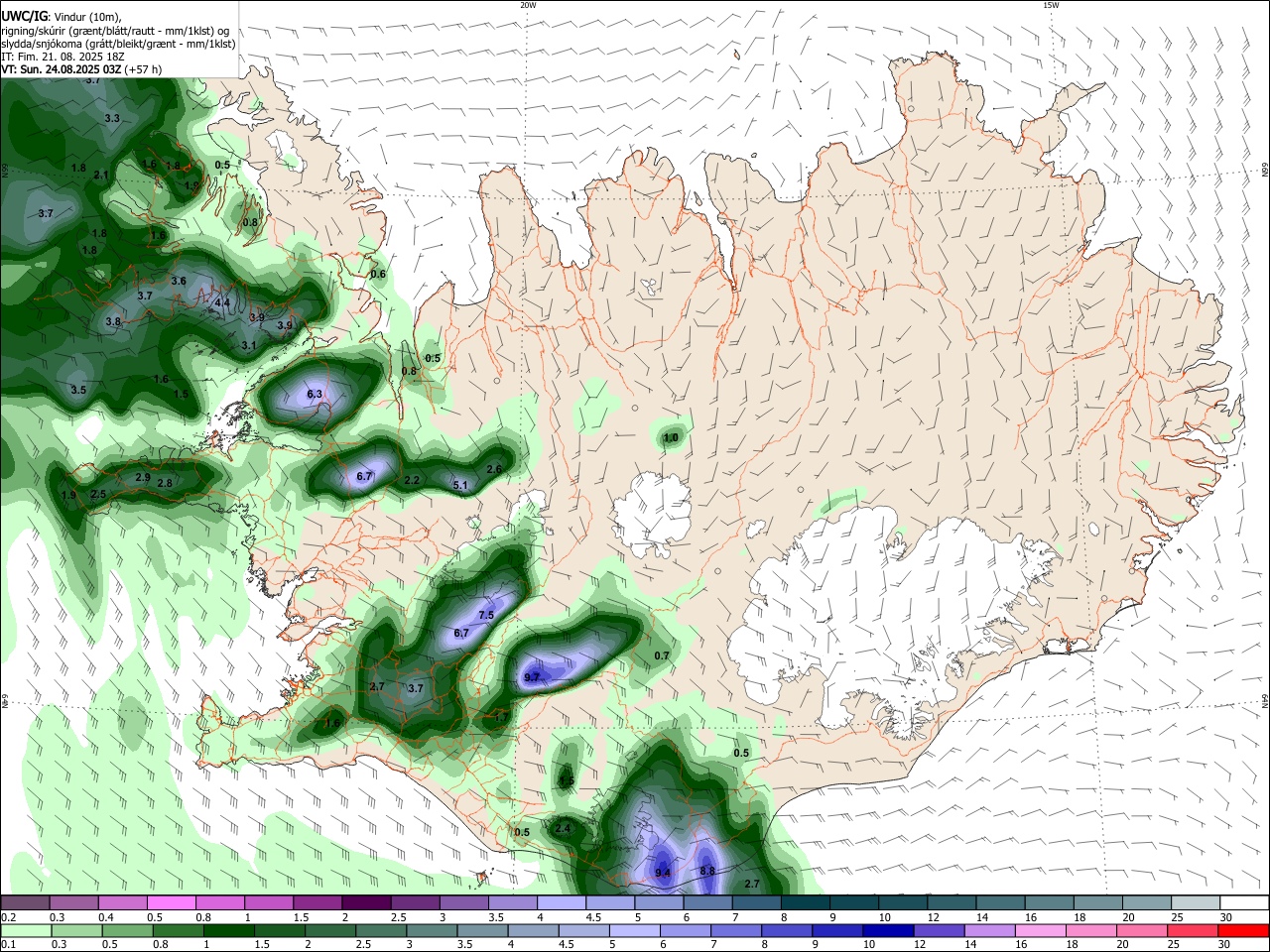Click the 0.1 label on the rain legend
Screen dimensions: 1270x952
click(8, 944)
